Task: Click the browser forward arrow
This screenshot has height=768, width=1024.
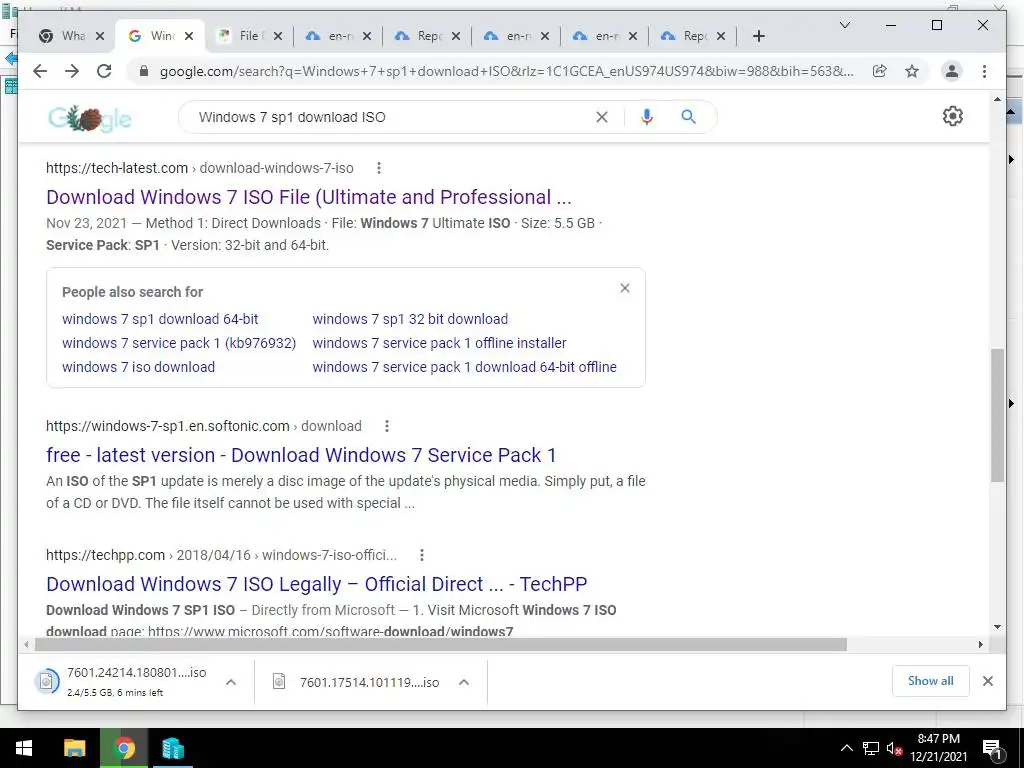Action: [x=72, y=71]
